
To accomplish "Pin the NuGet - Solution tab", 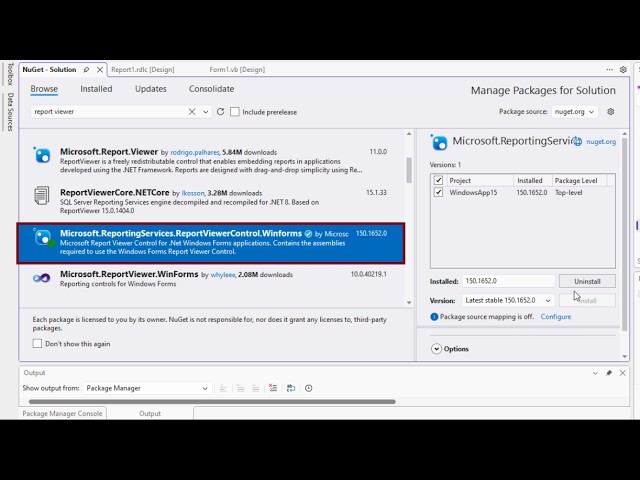I will pyautogui.click(x=86, y=70).
